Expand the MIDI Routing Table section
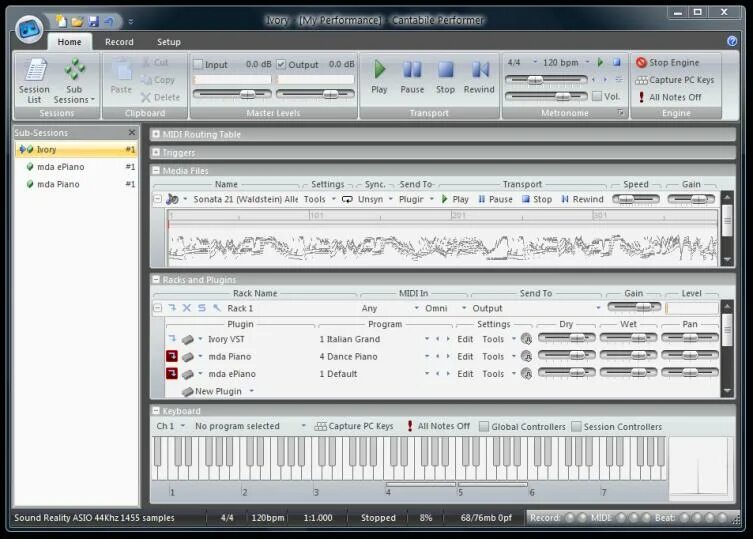The image size is (753, 539). coord(156,134)
